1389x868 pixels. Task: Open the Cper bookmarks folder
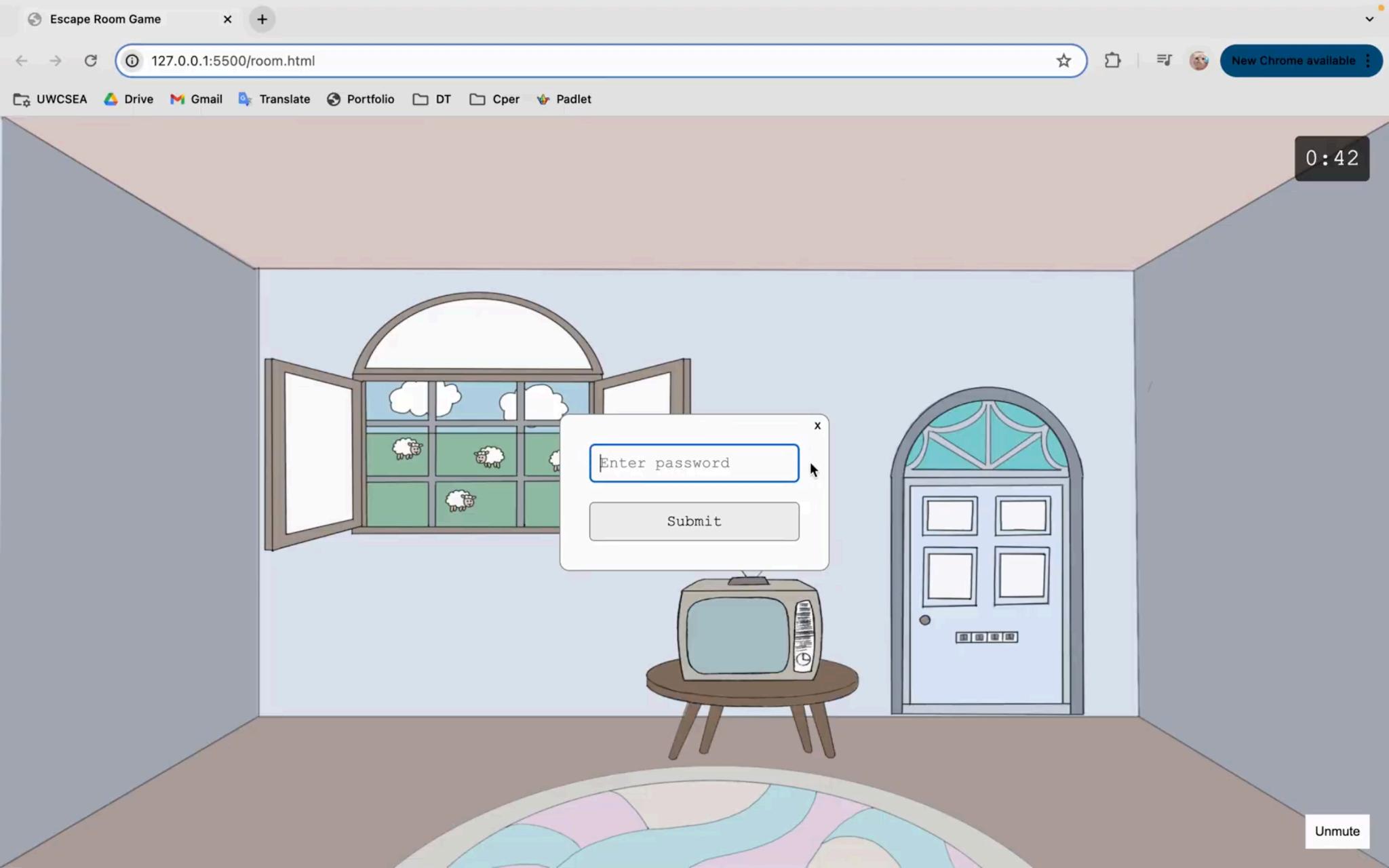[x=494, y=99]
